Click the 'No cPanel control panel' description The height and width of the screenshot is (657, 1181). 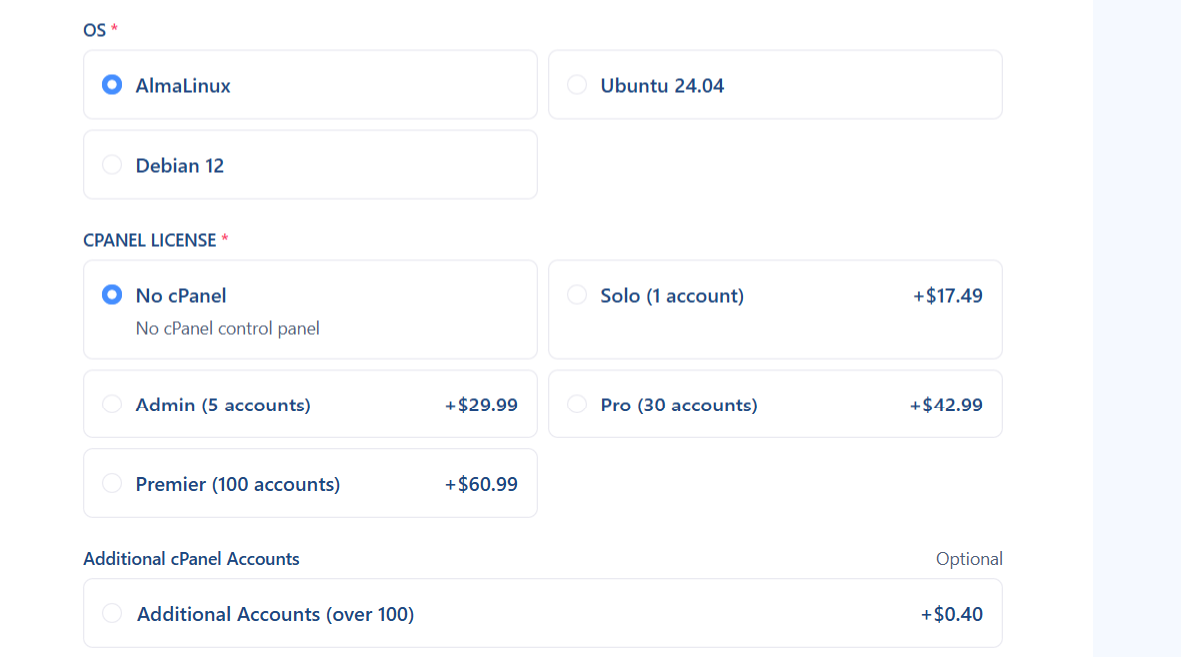[227, 328]
